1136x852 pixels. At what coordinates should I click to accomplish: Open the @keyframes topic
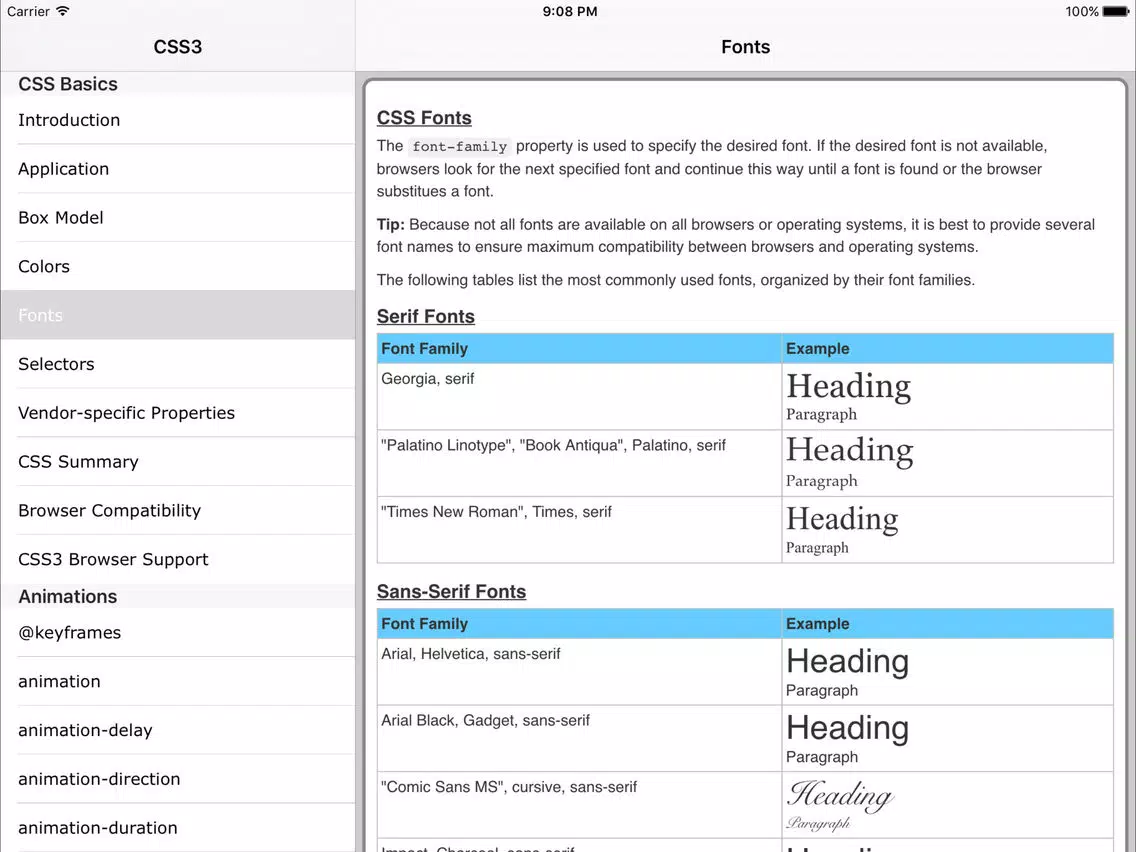tap(178, 632)
